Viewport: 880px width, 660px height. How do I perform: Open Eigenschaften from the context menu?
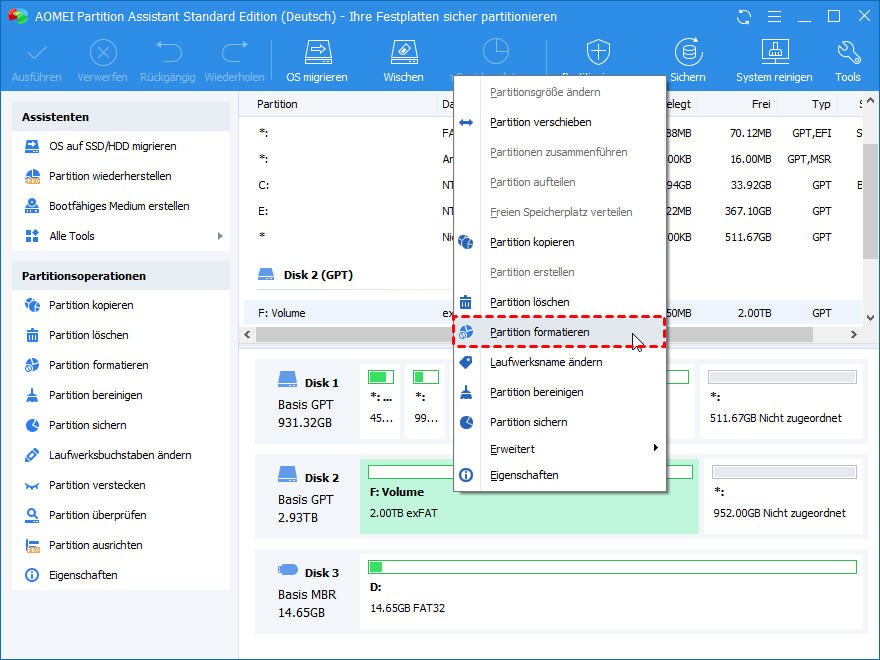tap(559, 475)
